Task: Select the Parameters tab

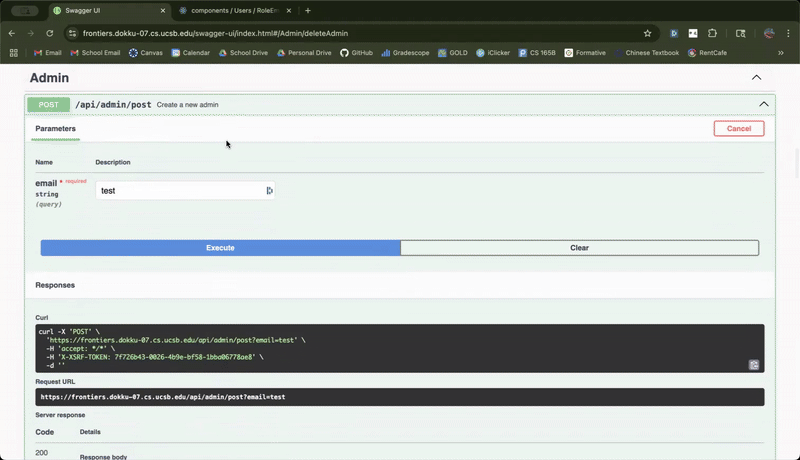Action: (55, 129)
